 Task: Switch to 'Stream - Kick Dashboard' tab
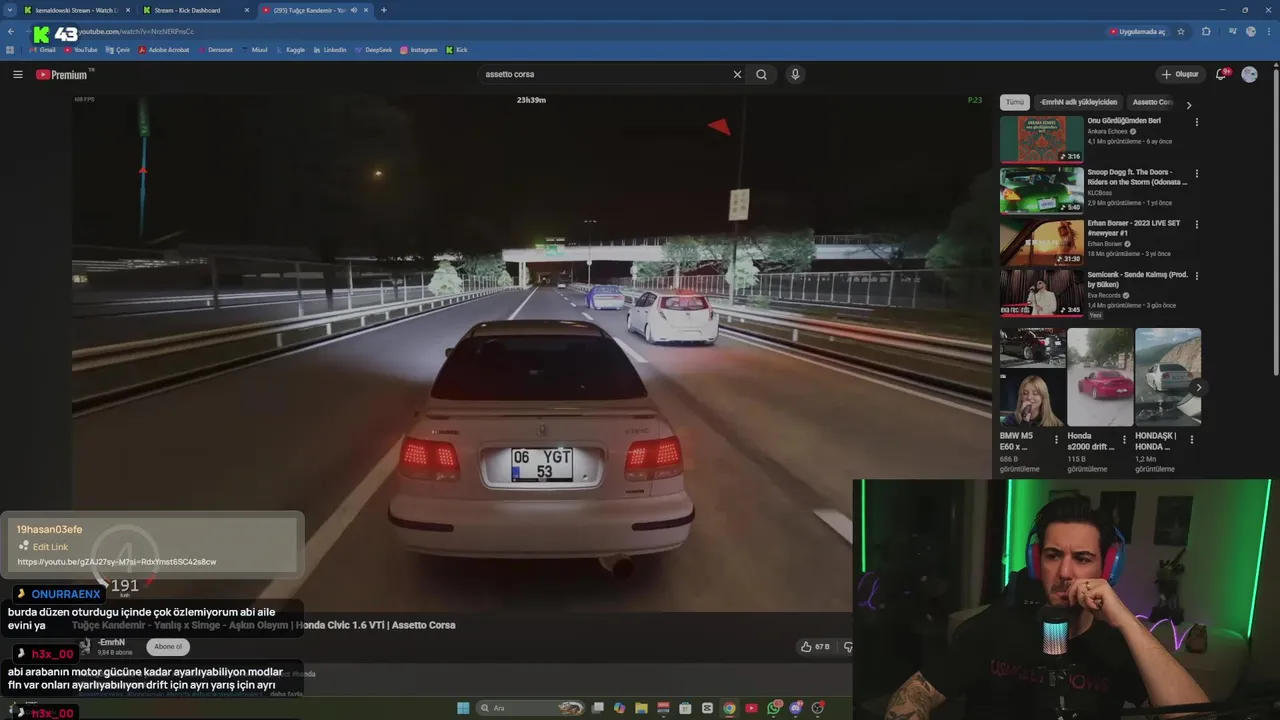pos(195,10)
